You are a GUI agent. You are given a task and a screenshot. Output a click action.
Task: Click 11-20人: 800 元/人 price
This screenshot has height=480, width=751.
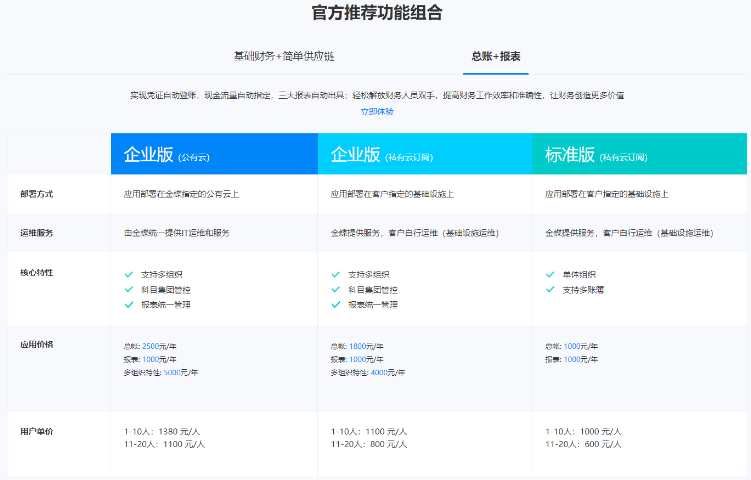(x=369, y=445)
